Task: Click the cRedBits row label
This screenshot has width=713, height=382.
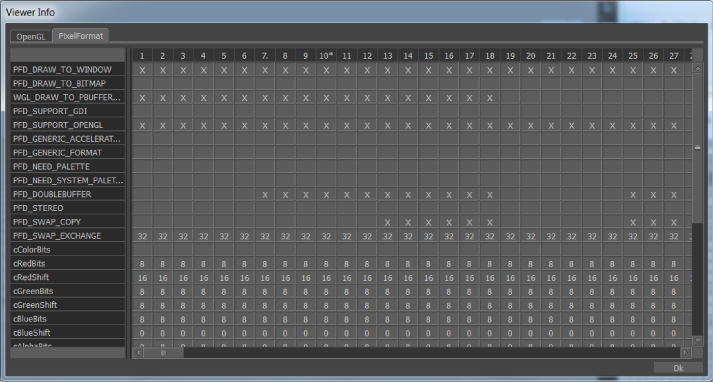Action: (x=68, y=263)
